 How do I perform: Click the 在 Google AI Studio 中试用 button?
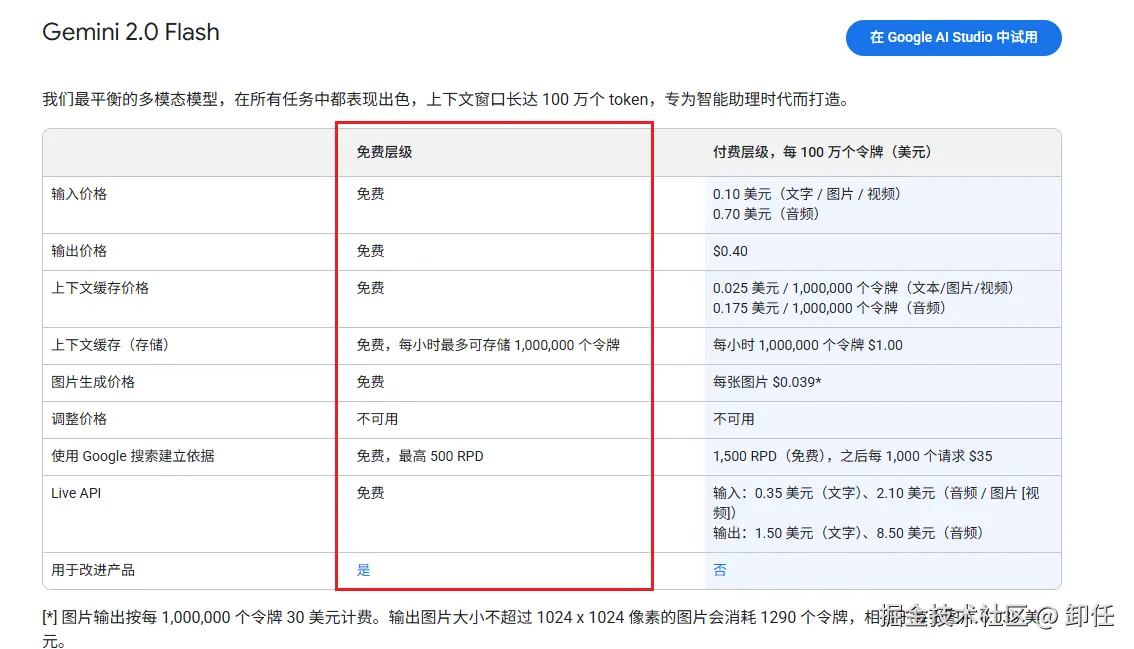pyautogui.click(x=953, y=38)
